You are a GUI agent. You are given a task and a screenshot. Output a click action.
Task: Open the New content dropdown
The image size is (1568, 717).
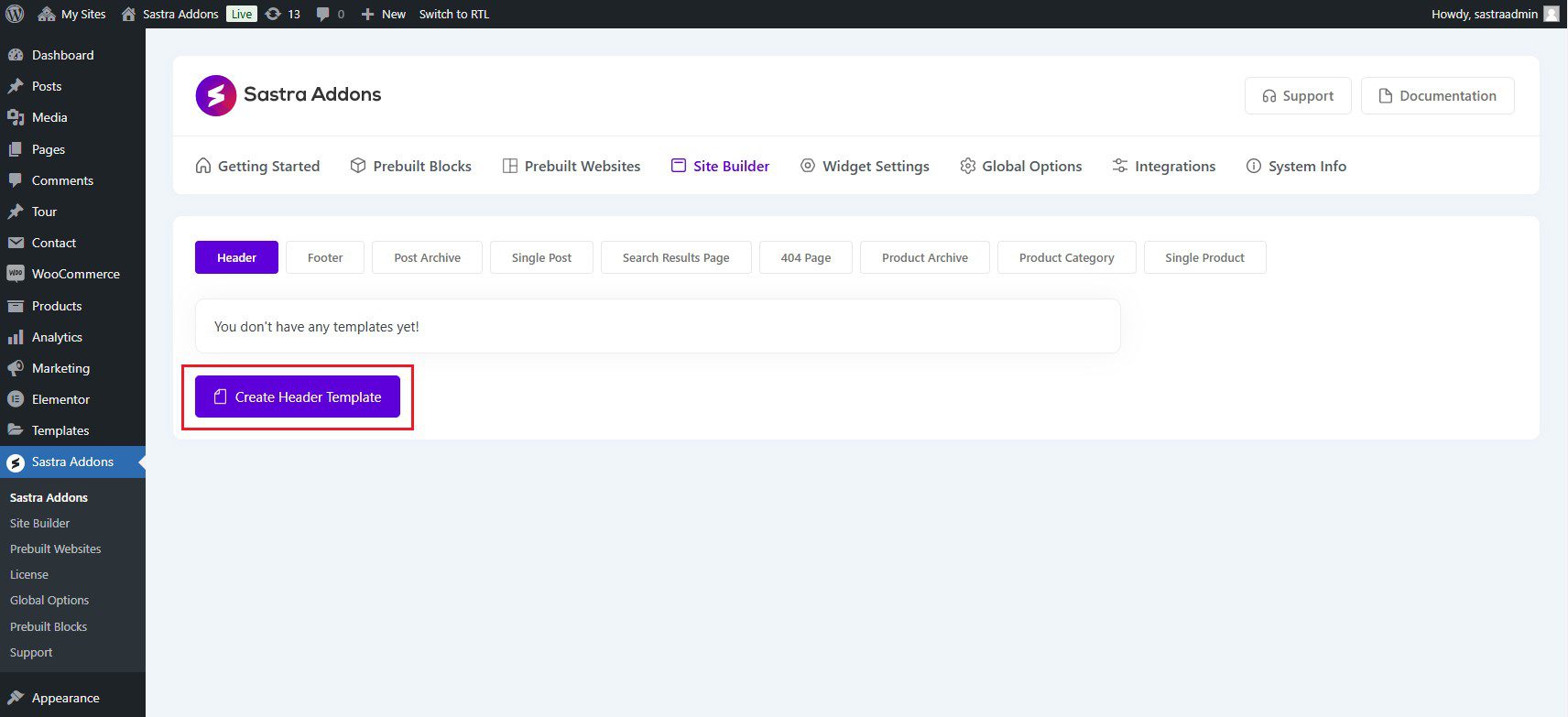pos(384,14)
